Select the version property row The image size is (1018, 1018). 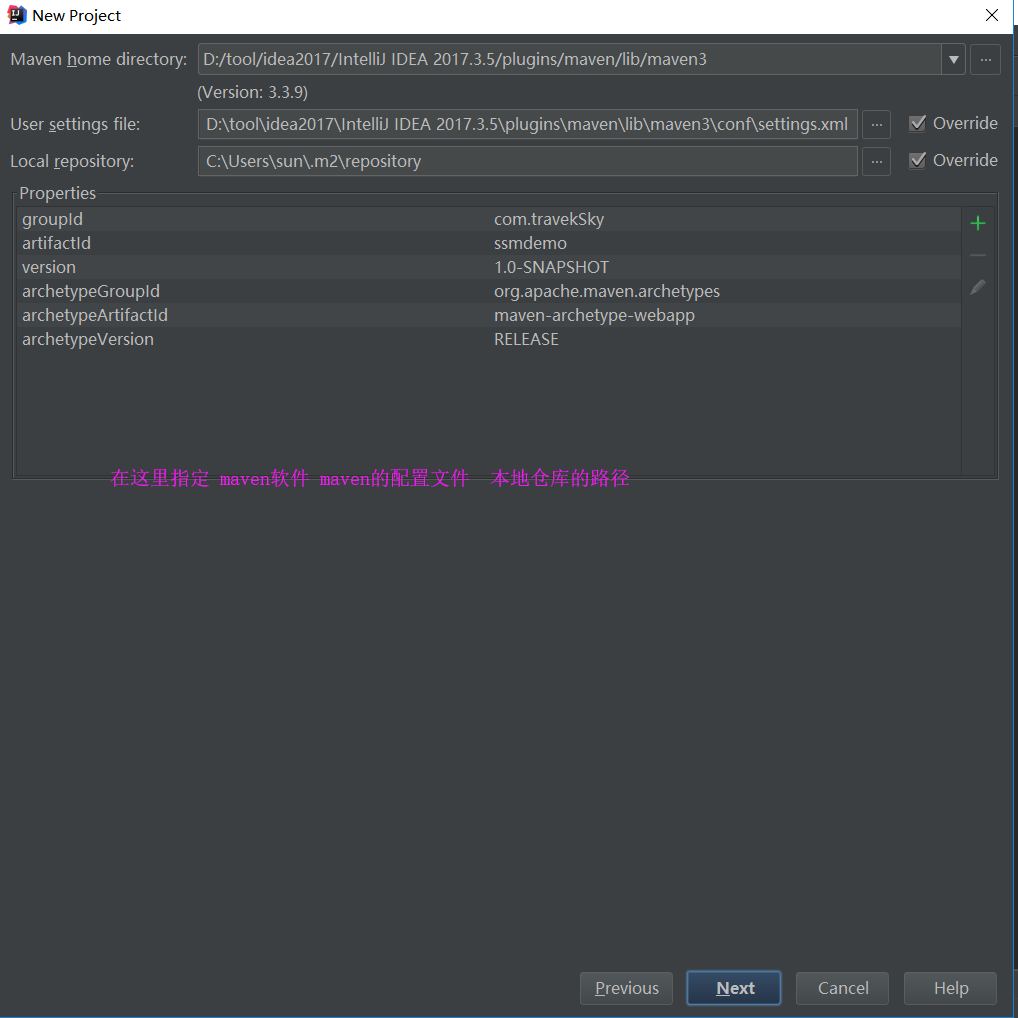[489, 267]
